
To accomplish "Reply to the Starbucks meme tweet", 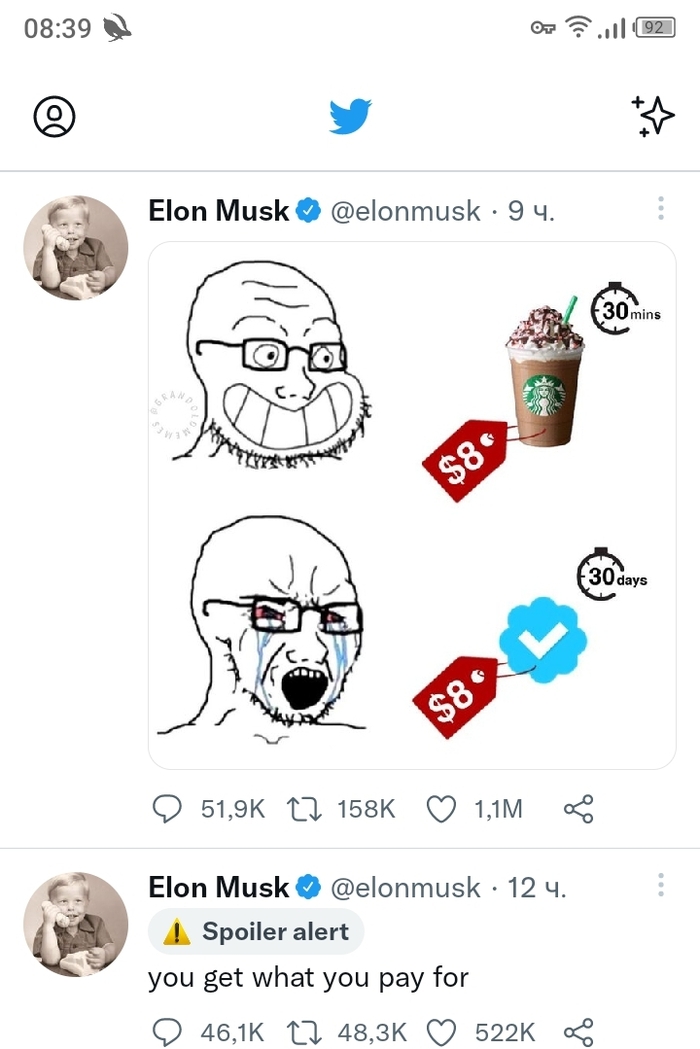I will [167, 808].
